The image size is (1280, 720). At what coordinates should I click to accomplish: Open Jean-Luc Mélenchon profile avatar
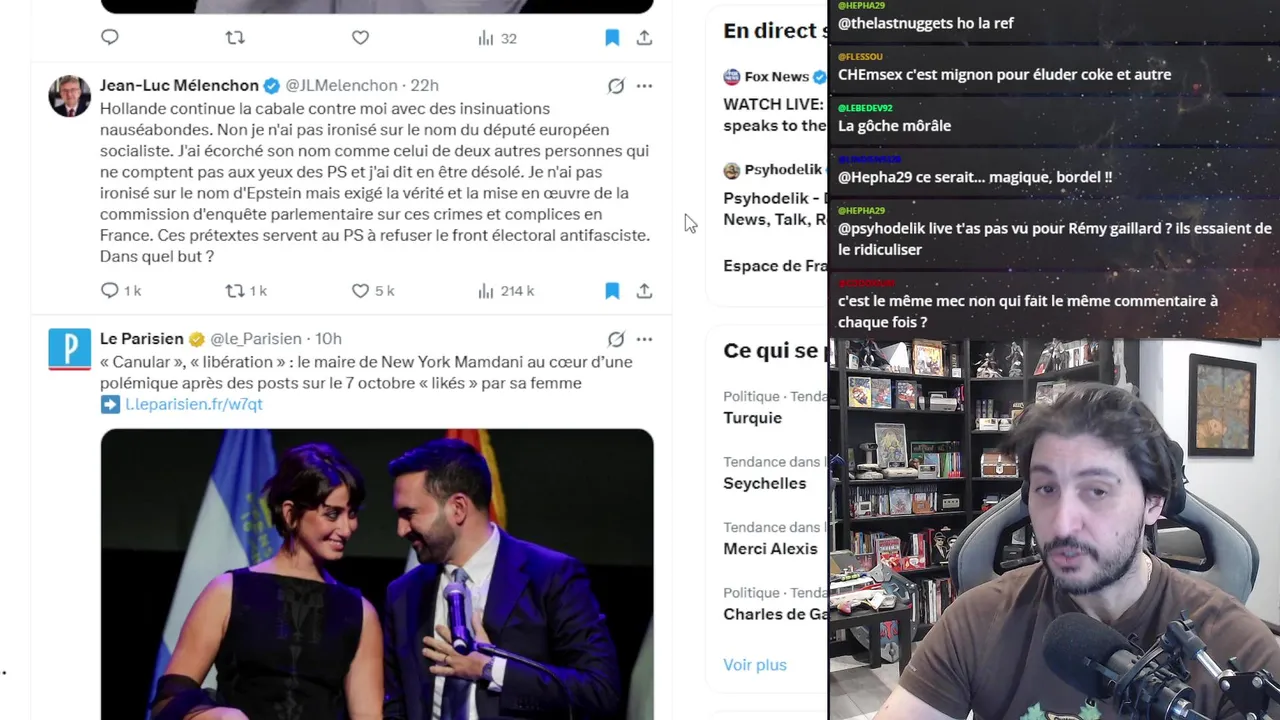(70, 96)
